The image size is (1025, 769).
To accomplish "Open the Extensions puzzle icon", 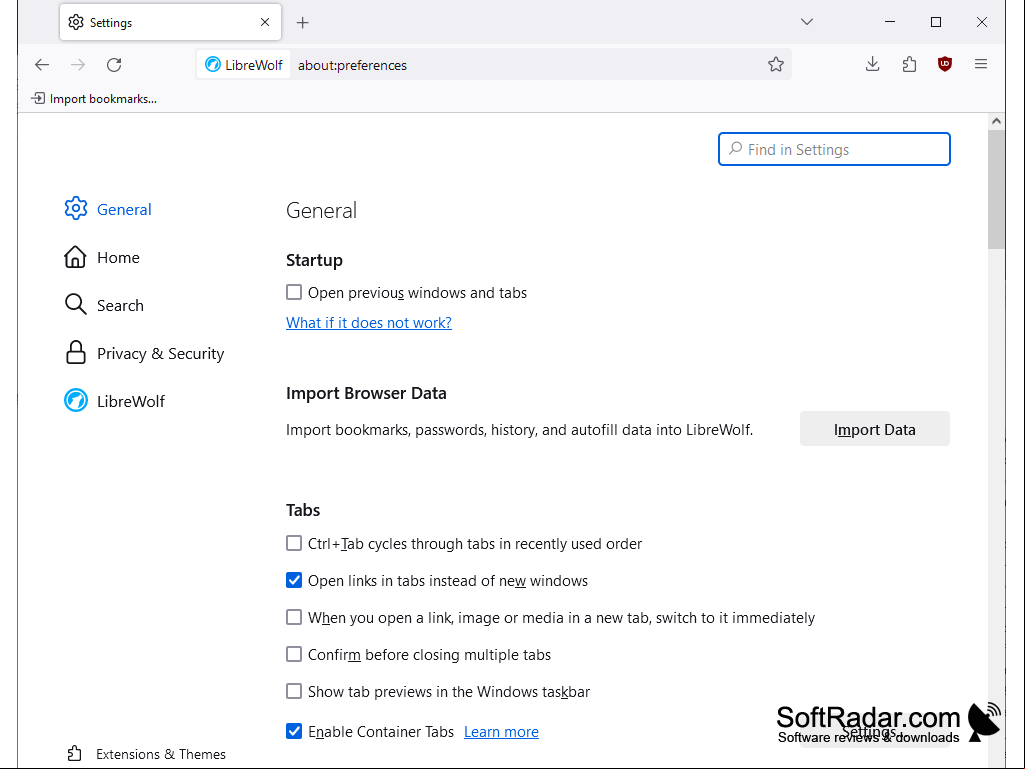I will pos(909,64).
